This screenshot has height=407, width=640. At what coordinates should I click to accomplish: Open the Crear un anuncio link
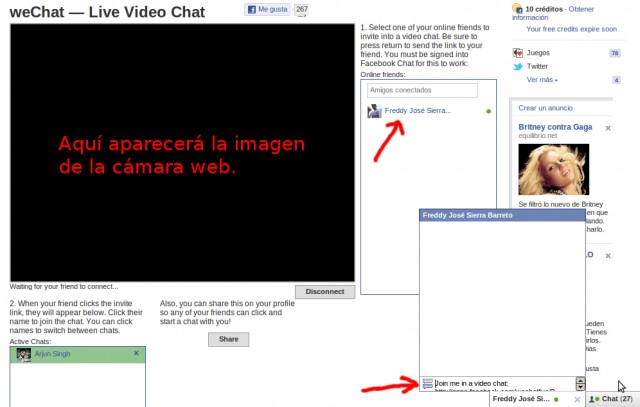(x=545, y=108)
